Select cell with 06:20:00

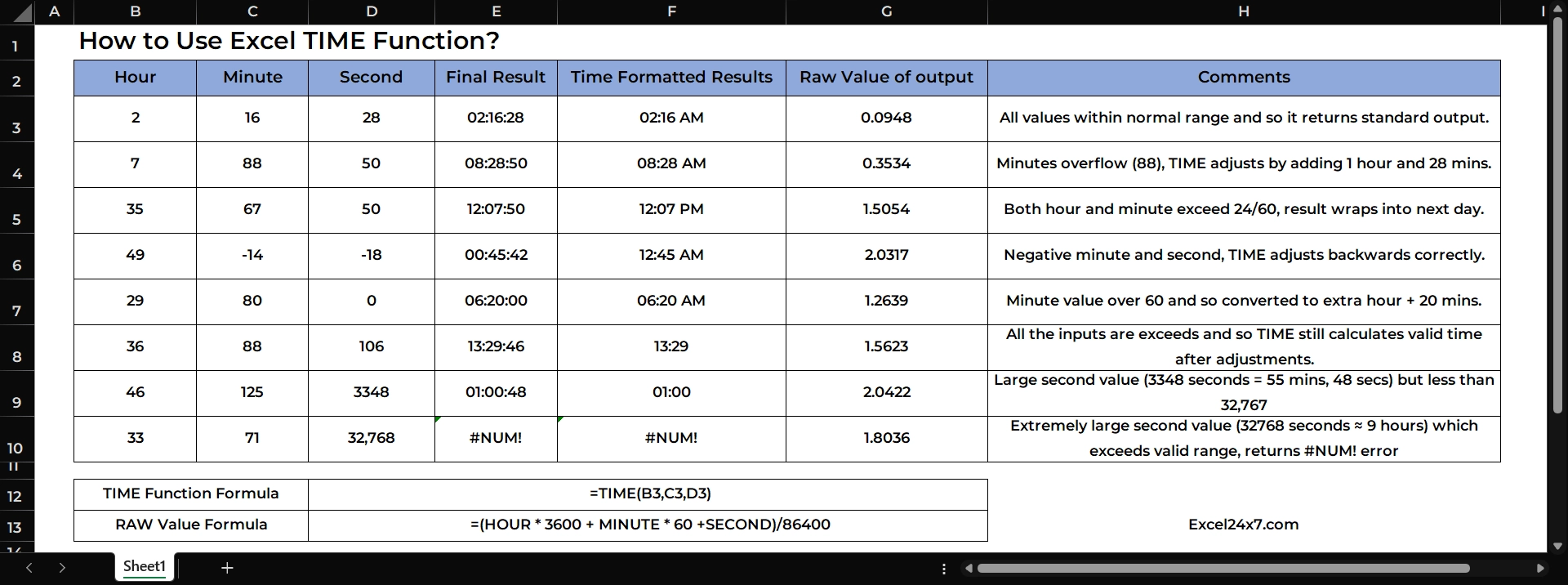click(x=497, y=302)
